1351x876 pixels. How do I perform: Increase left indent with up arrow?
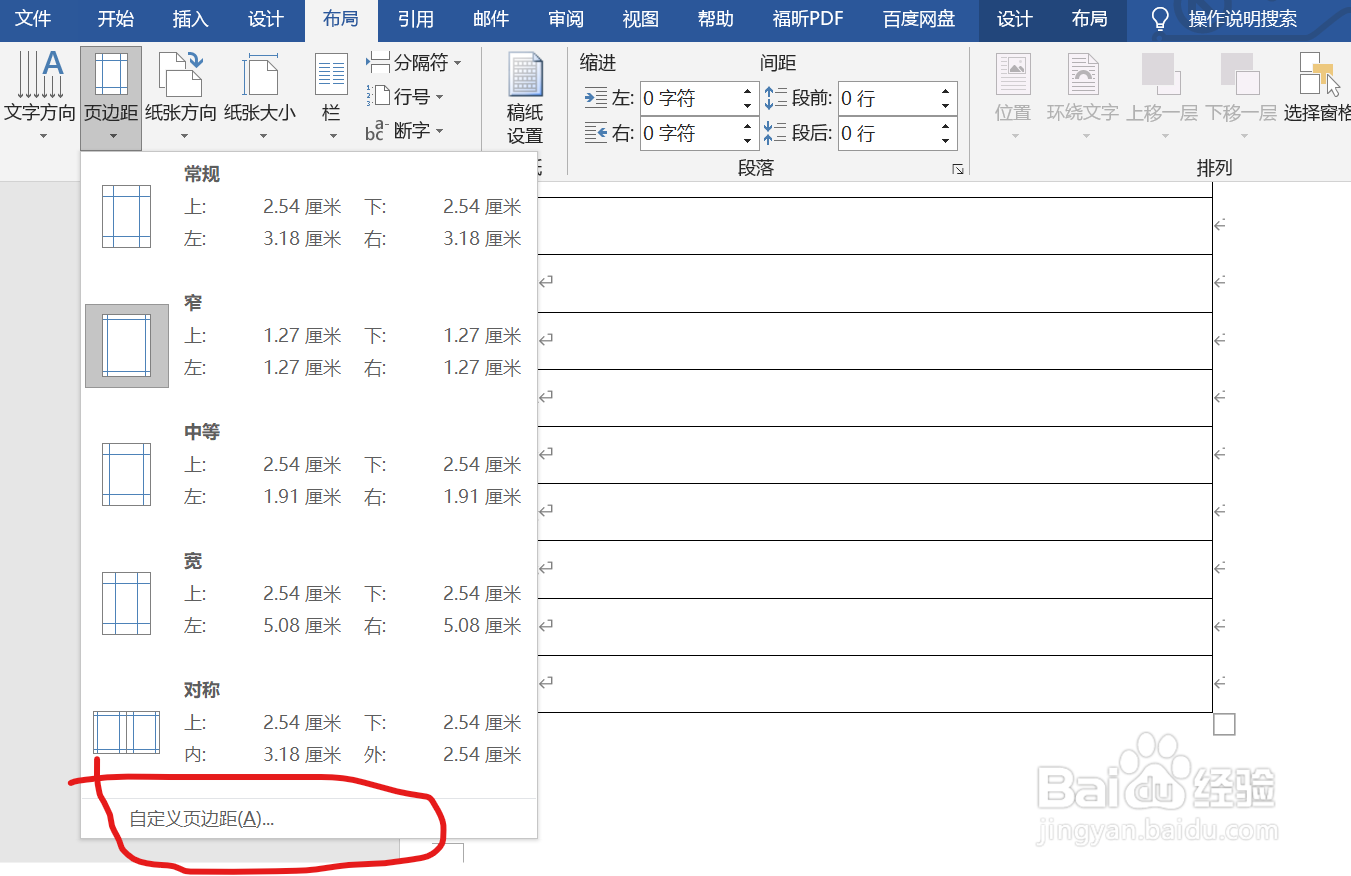747,91
